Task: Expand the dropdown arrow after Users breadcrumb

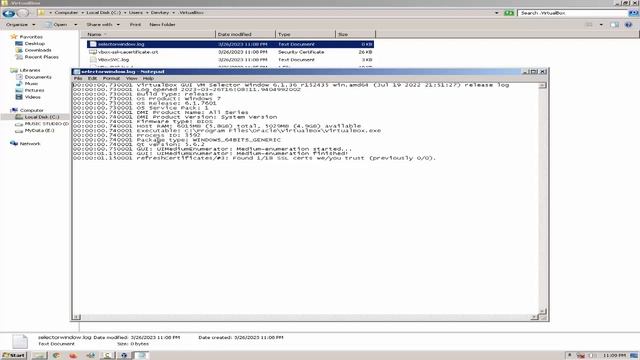Action: (147, 13)
